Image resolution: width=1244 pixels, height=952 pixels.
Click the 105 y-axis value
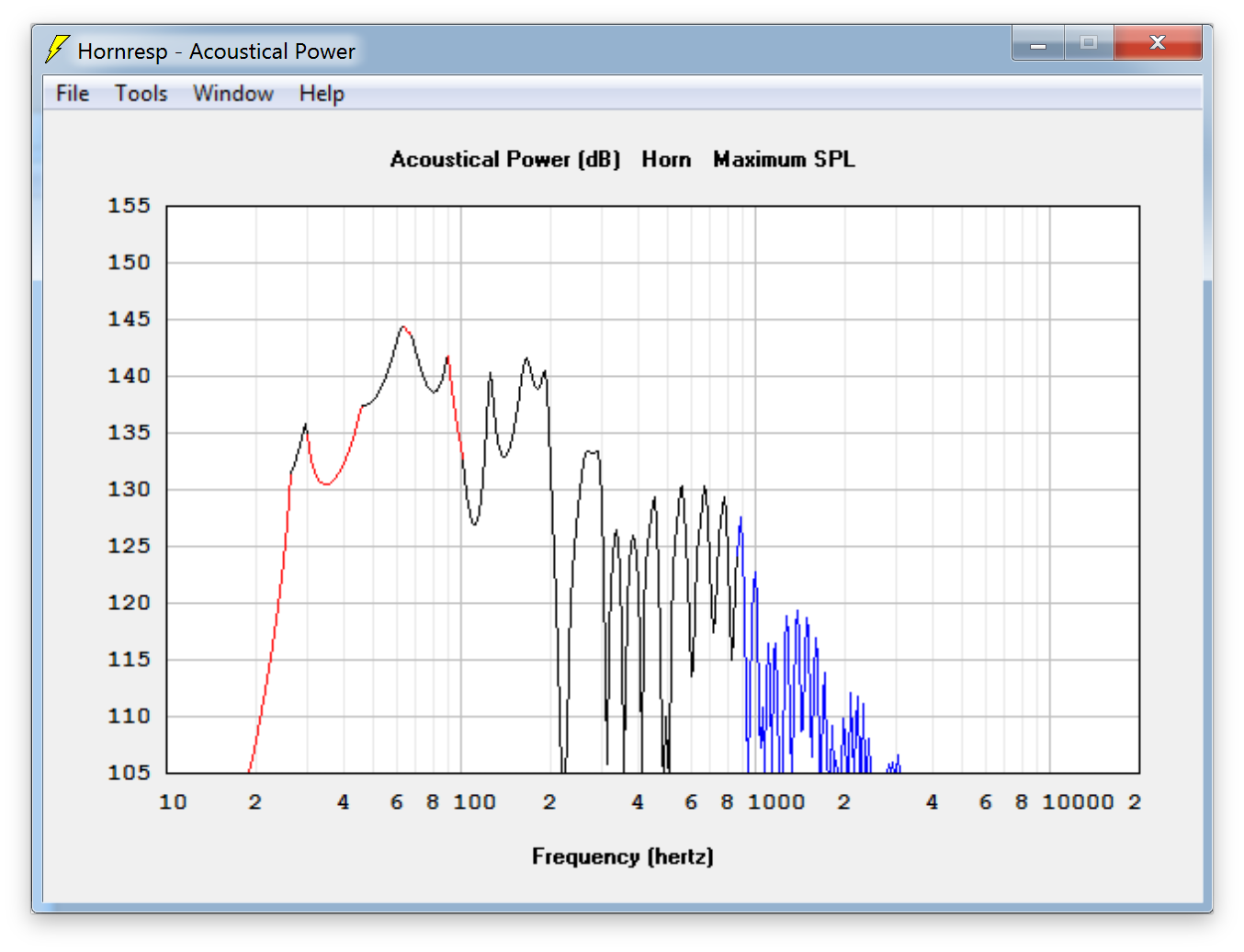coord(129,773)
